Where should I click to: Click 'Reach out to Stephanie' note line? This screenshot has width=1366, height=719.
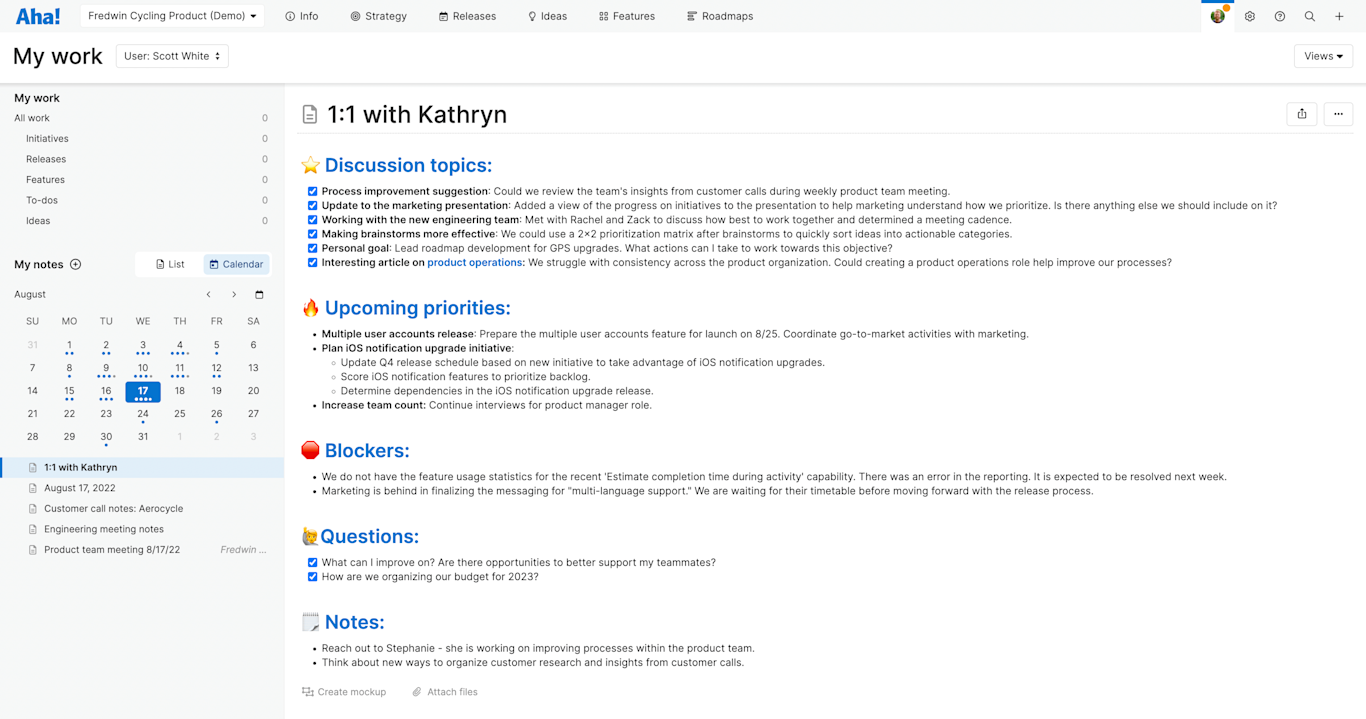click(538, 648)
